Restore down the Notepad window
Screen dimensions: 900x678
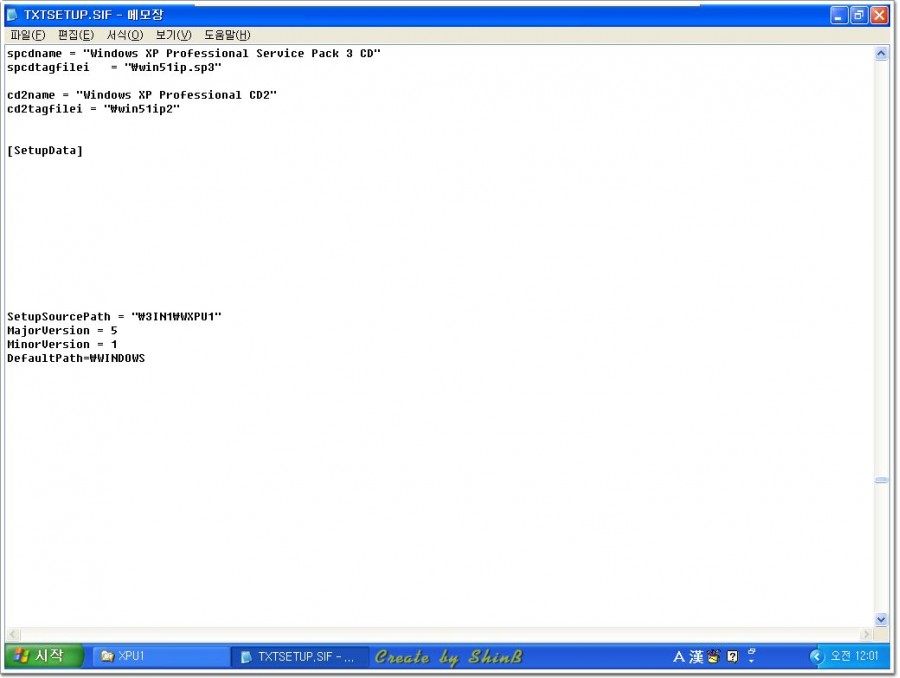859,15
